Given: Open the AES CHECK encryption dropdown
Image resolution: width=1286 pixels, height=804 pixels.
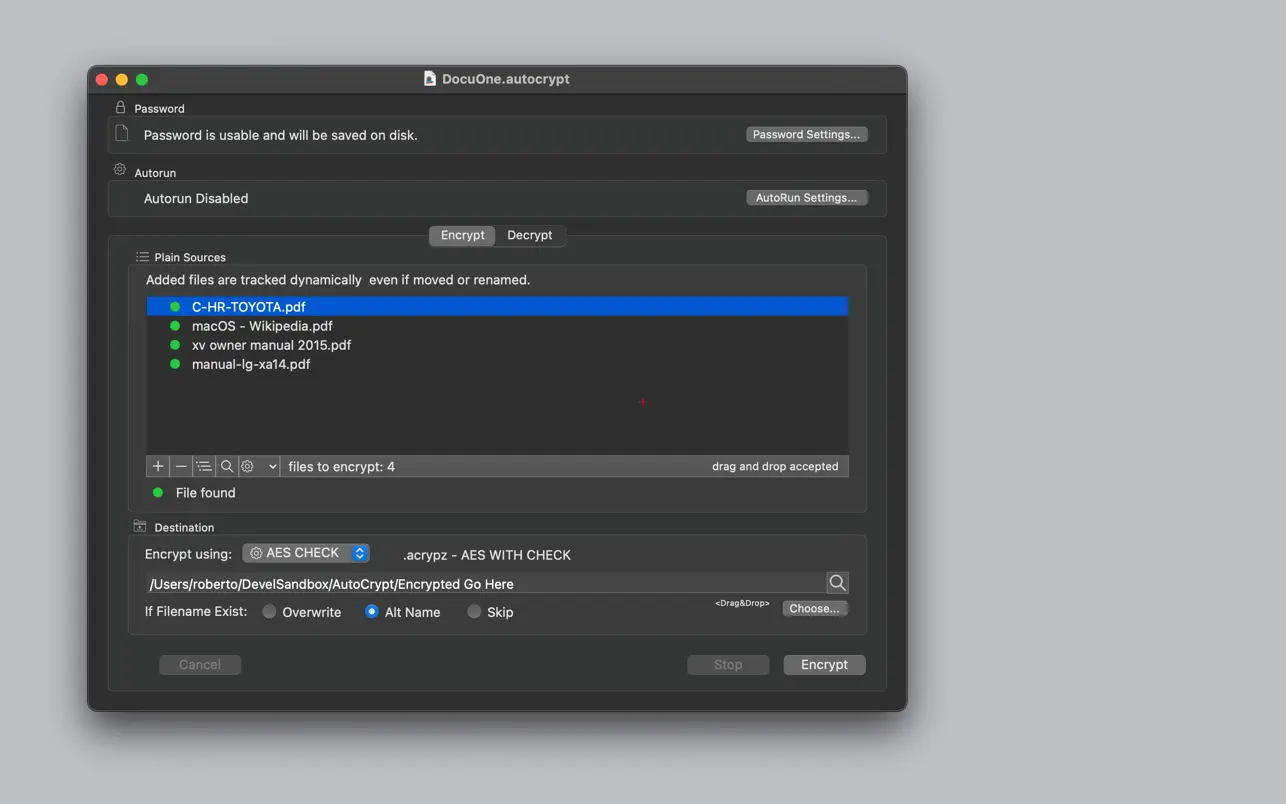Looking at the screenshot, I should point(306,553).
